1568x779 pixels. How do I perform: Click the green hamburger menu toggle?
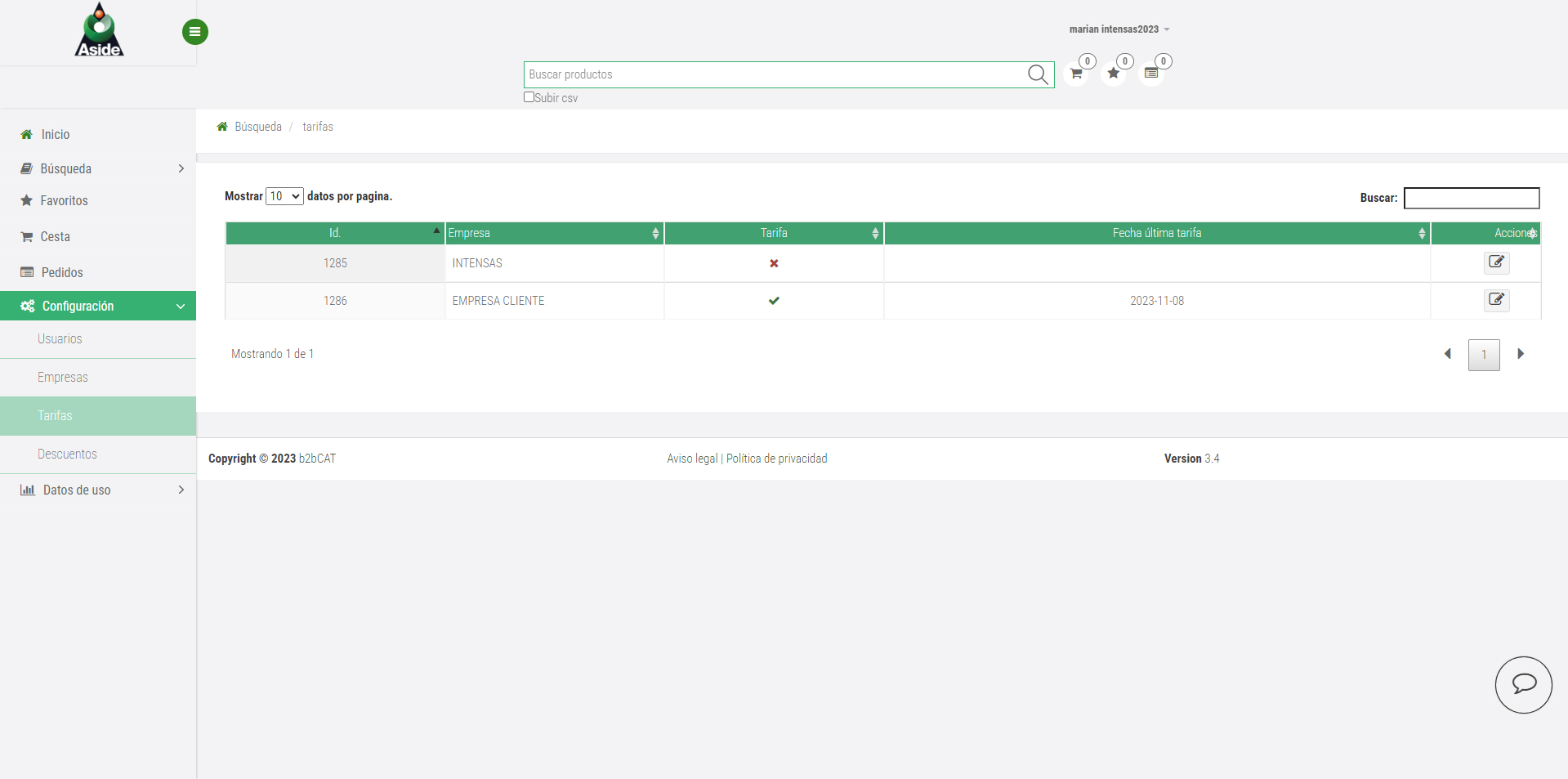(194, 32)
